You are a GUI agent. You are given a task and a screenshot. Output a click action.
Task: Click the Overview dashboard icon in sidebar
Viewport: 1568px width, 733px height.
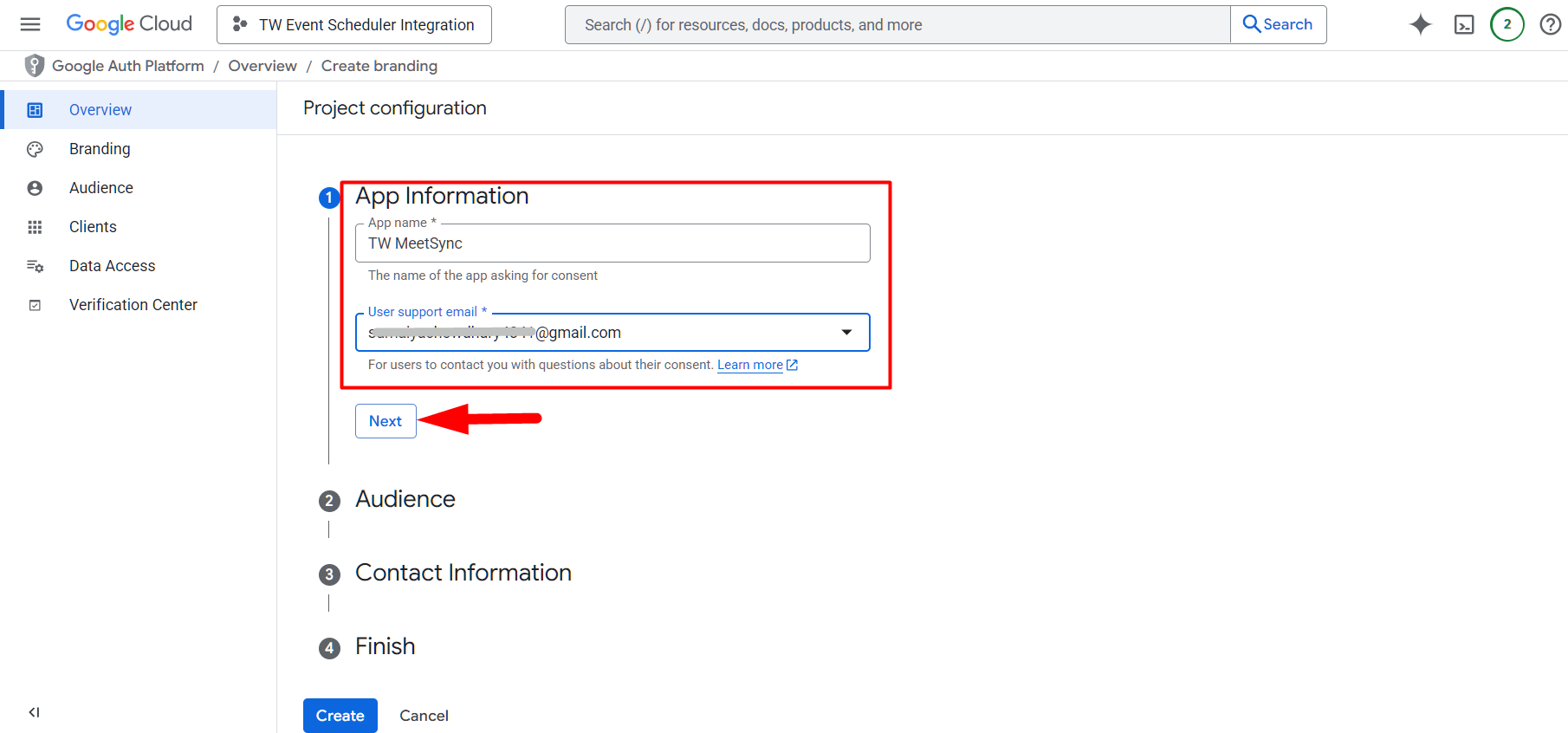coord(35,110)
